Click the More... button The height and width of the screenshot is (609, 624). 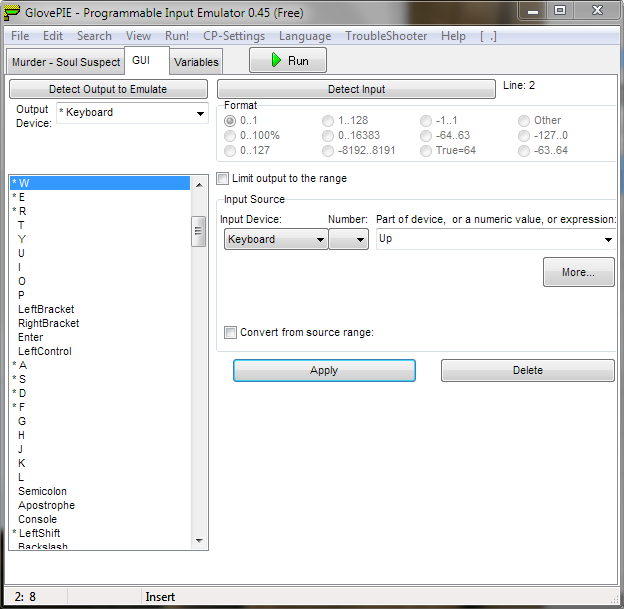pyautogui.click(x=579, y=272)
